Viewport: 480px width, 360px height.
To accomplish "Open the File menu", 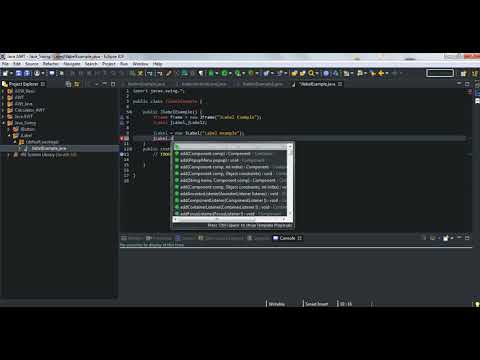I will (x=6, y=64).
